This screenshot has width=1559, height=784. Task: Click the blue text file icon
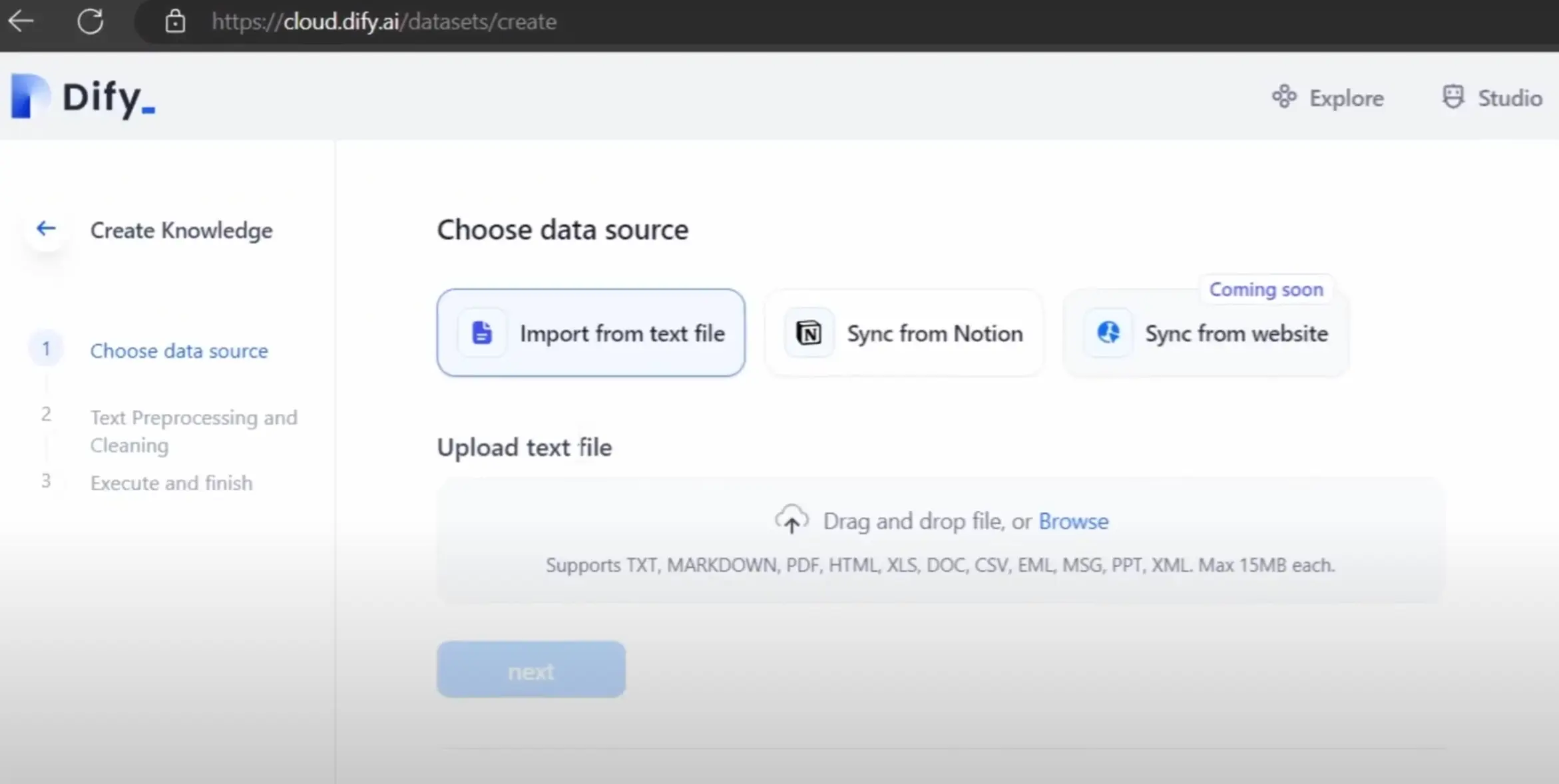[x=482, y=333]
